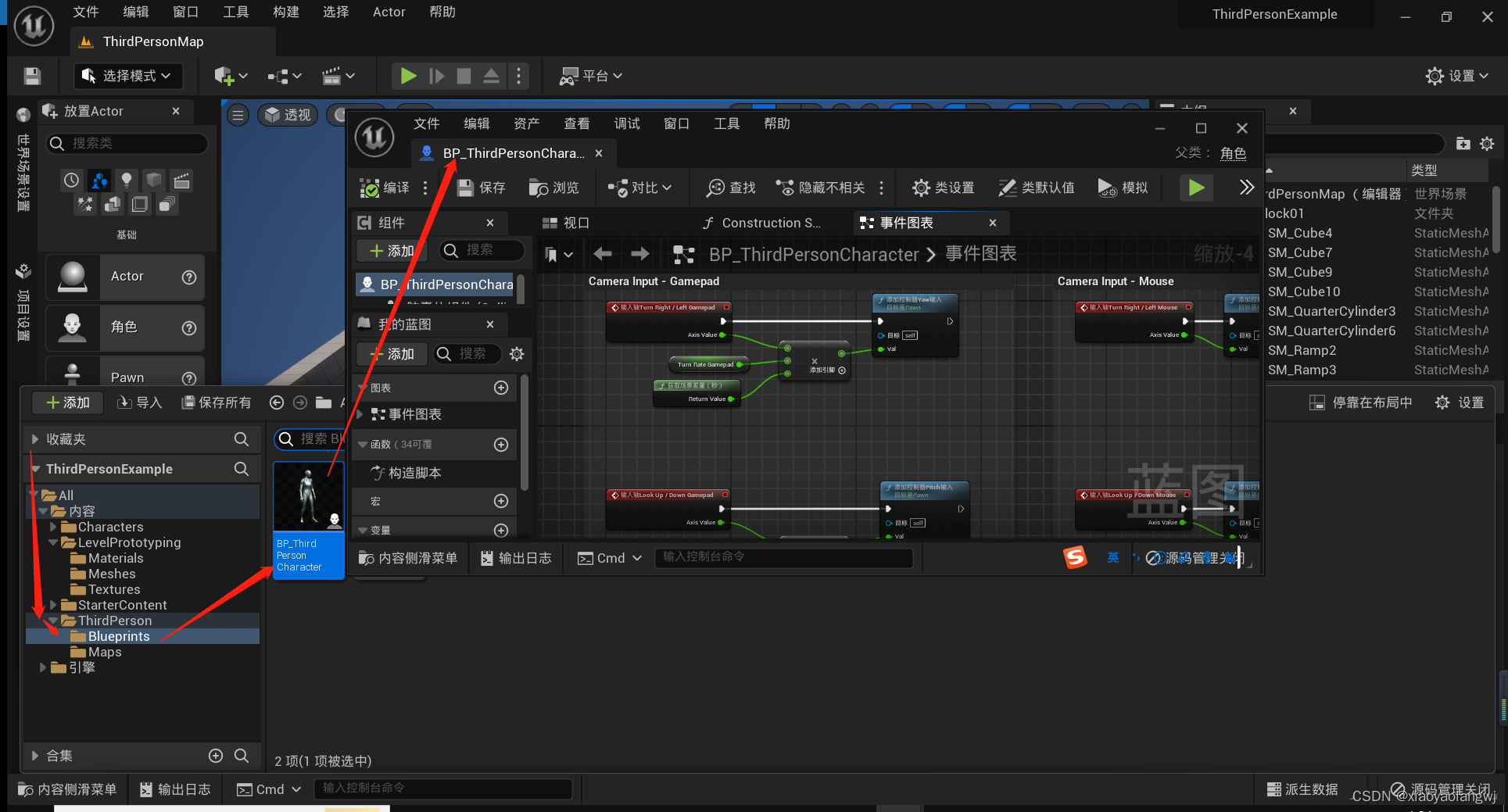Start Play-in-Editor with the green play button

pos(408,76)
